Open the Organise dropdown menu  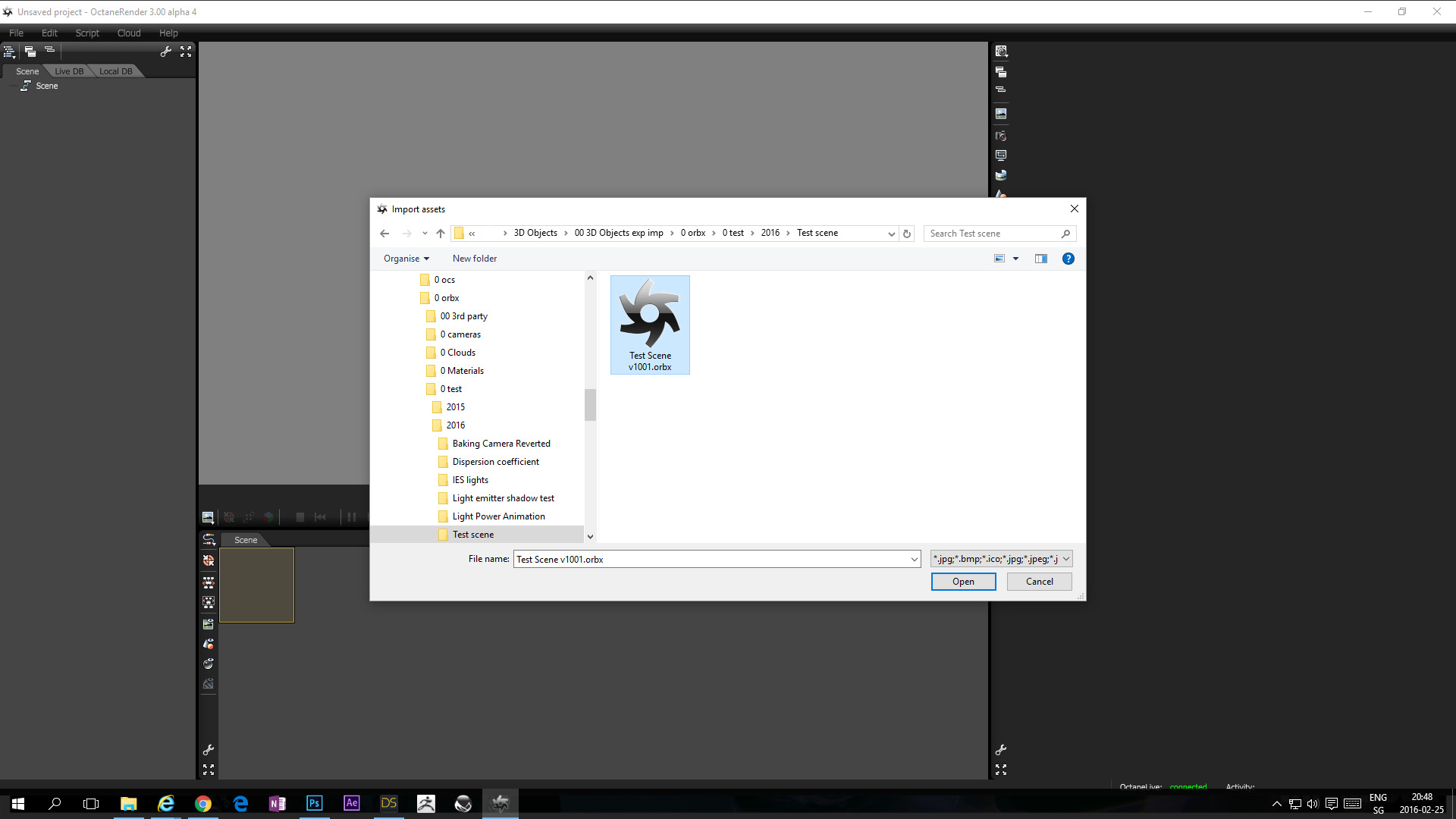(406, 259)
